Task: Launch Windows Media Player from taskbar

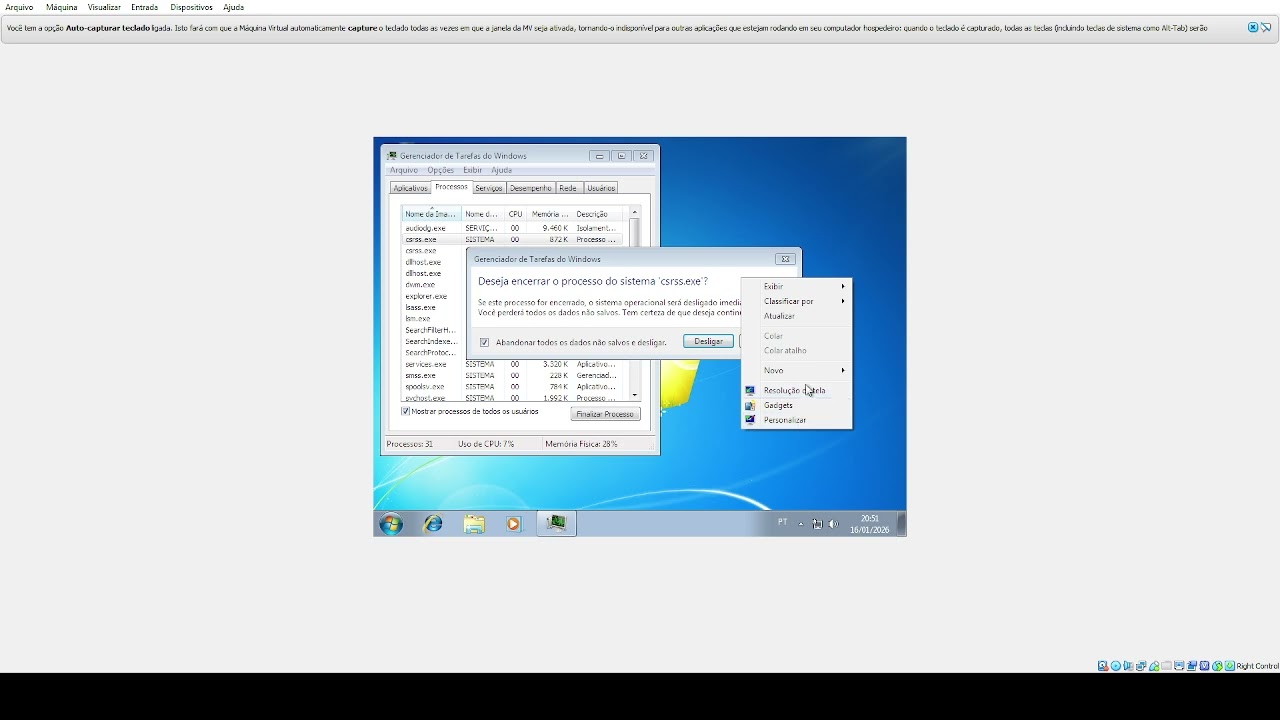Action: pos(514,524)
